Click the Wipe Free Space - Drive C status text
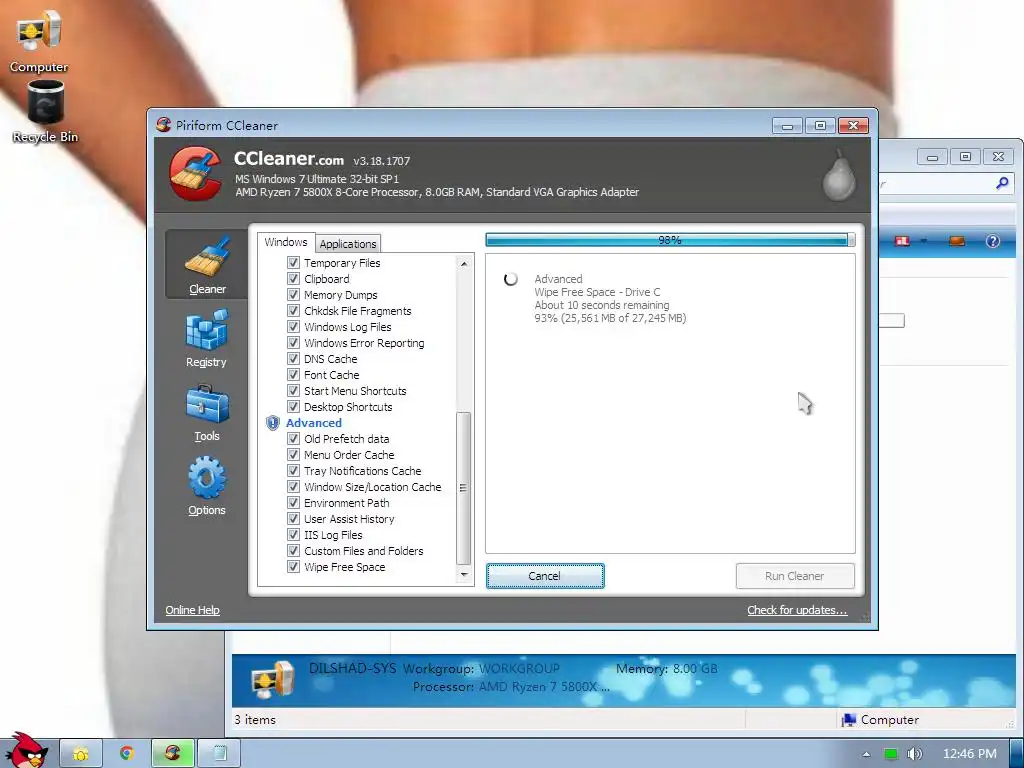The height and width of the screenshot is (768, 1024). [597, 292]
